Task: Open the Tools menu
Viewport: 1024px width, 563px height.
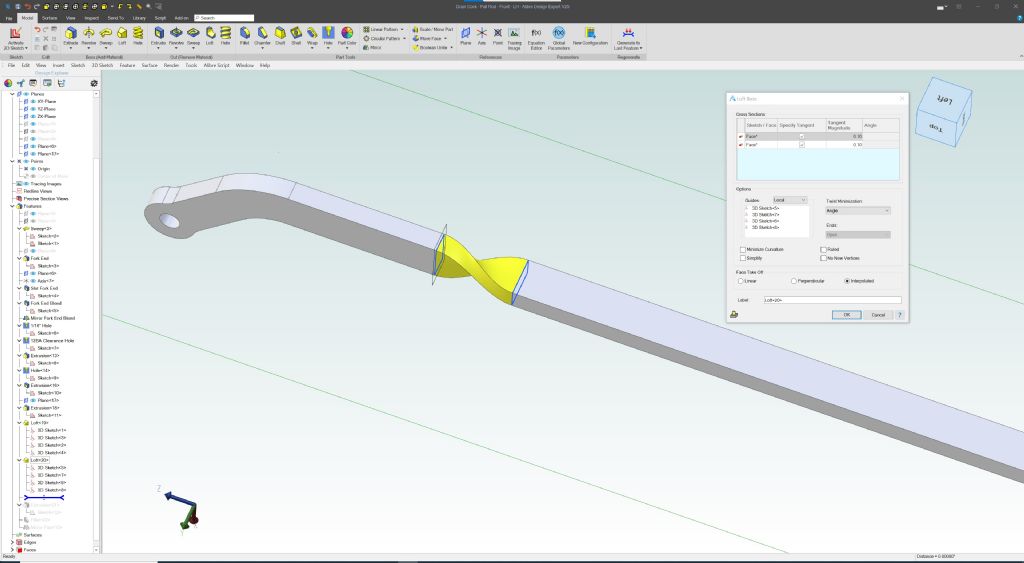Action: point(191,65)
